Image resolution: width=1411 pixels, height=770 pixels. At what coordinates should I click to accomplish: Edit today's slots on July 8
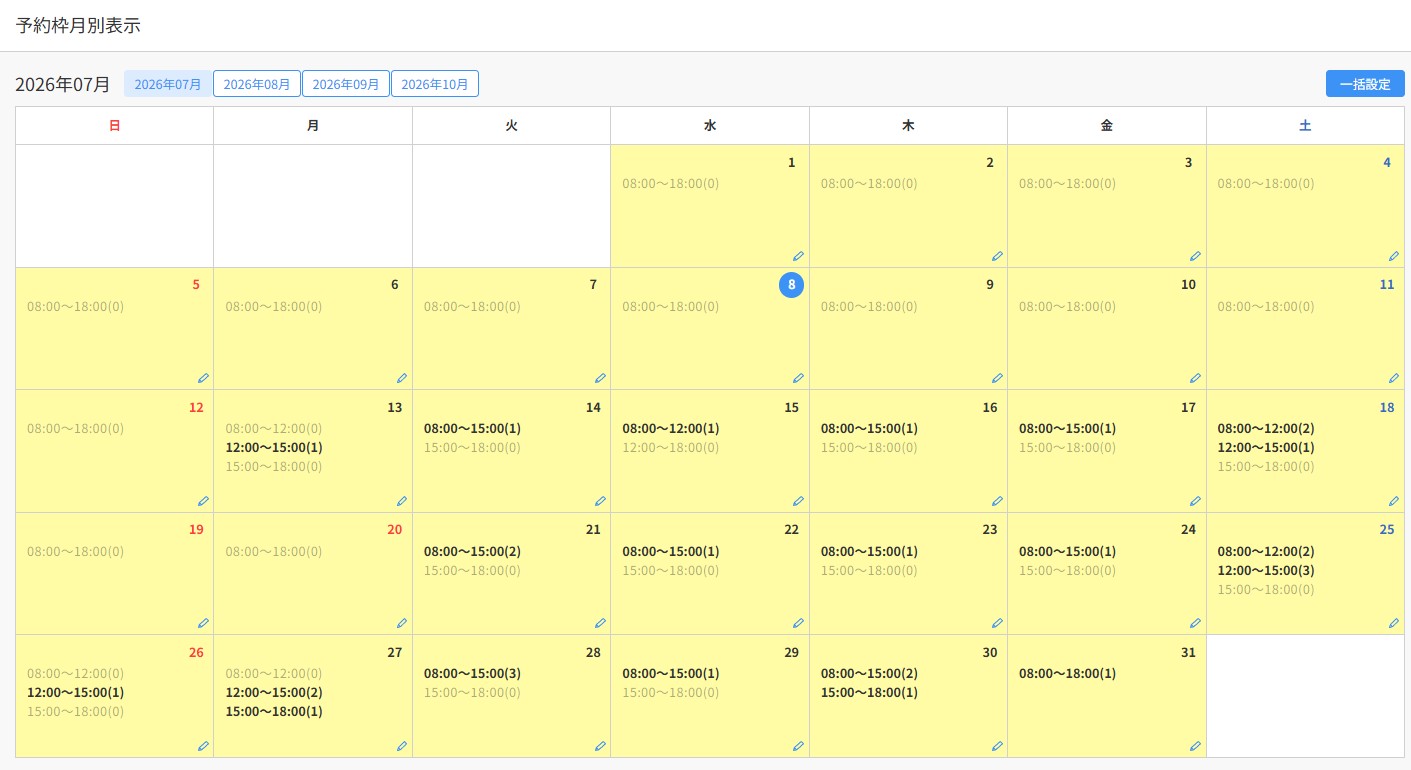798,378
